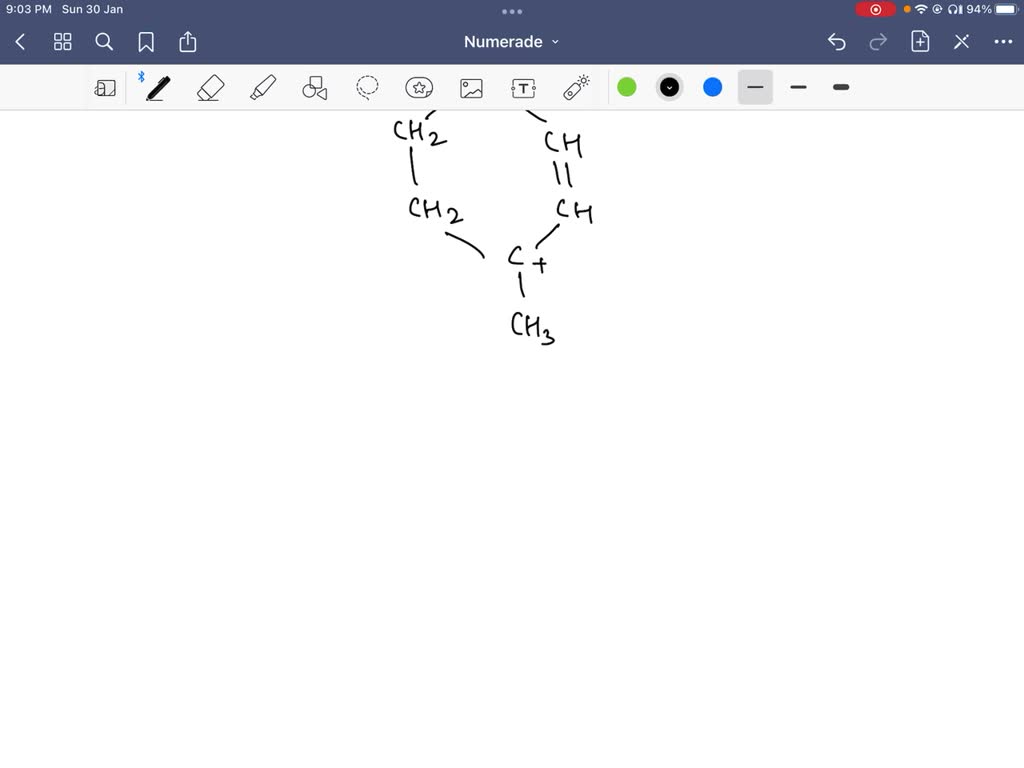Enable the Laser pointer tool
The image size is (1024, 768).
pos(575,87)
